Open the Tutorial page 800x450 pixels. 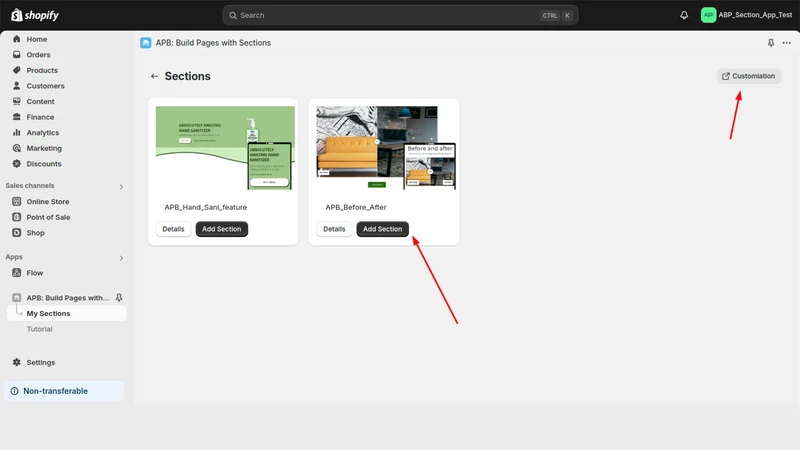(39, 329)
